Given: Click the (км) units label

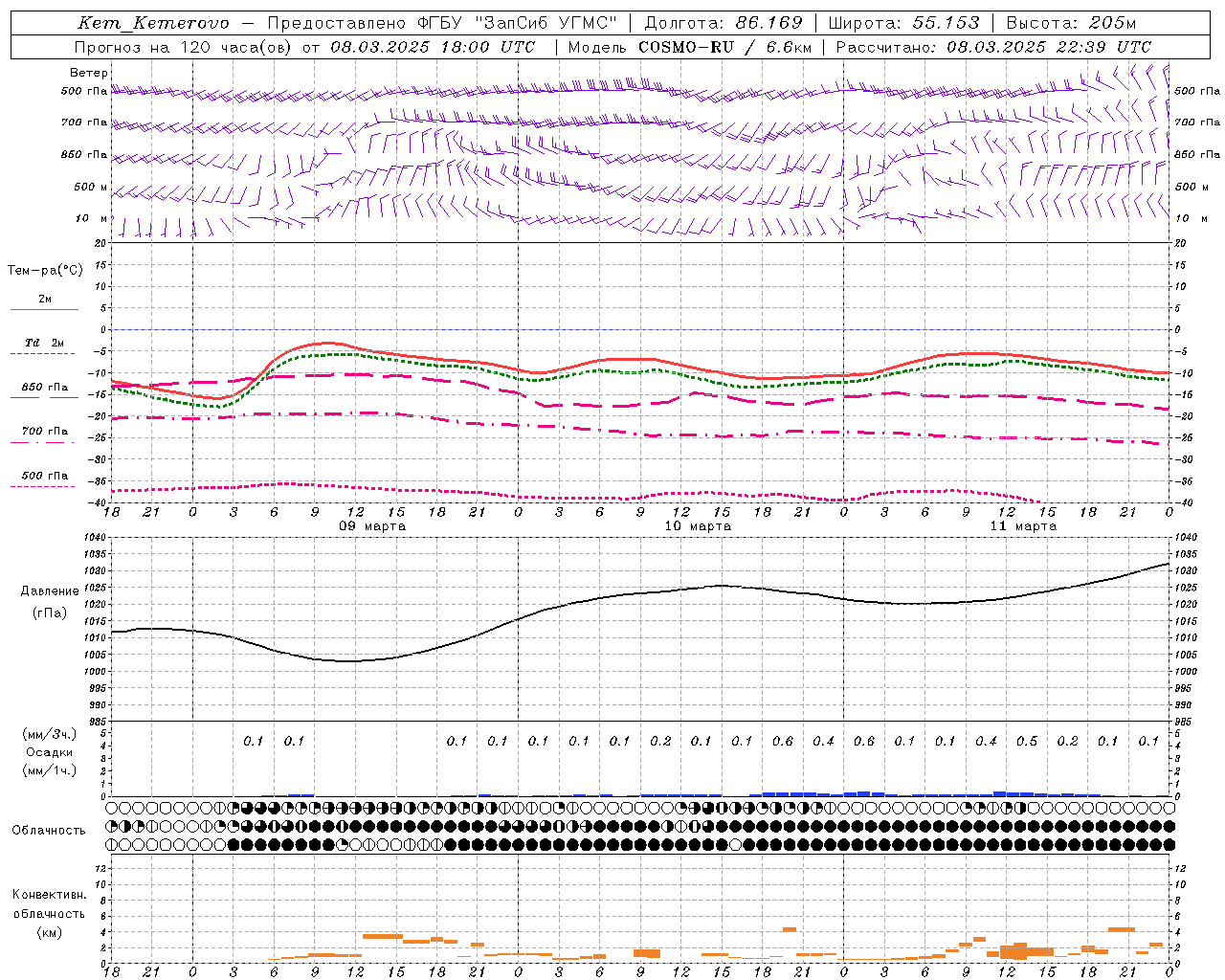Looking at the screenshot, I should click(x=49, y=932).
